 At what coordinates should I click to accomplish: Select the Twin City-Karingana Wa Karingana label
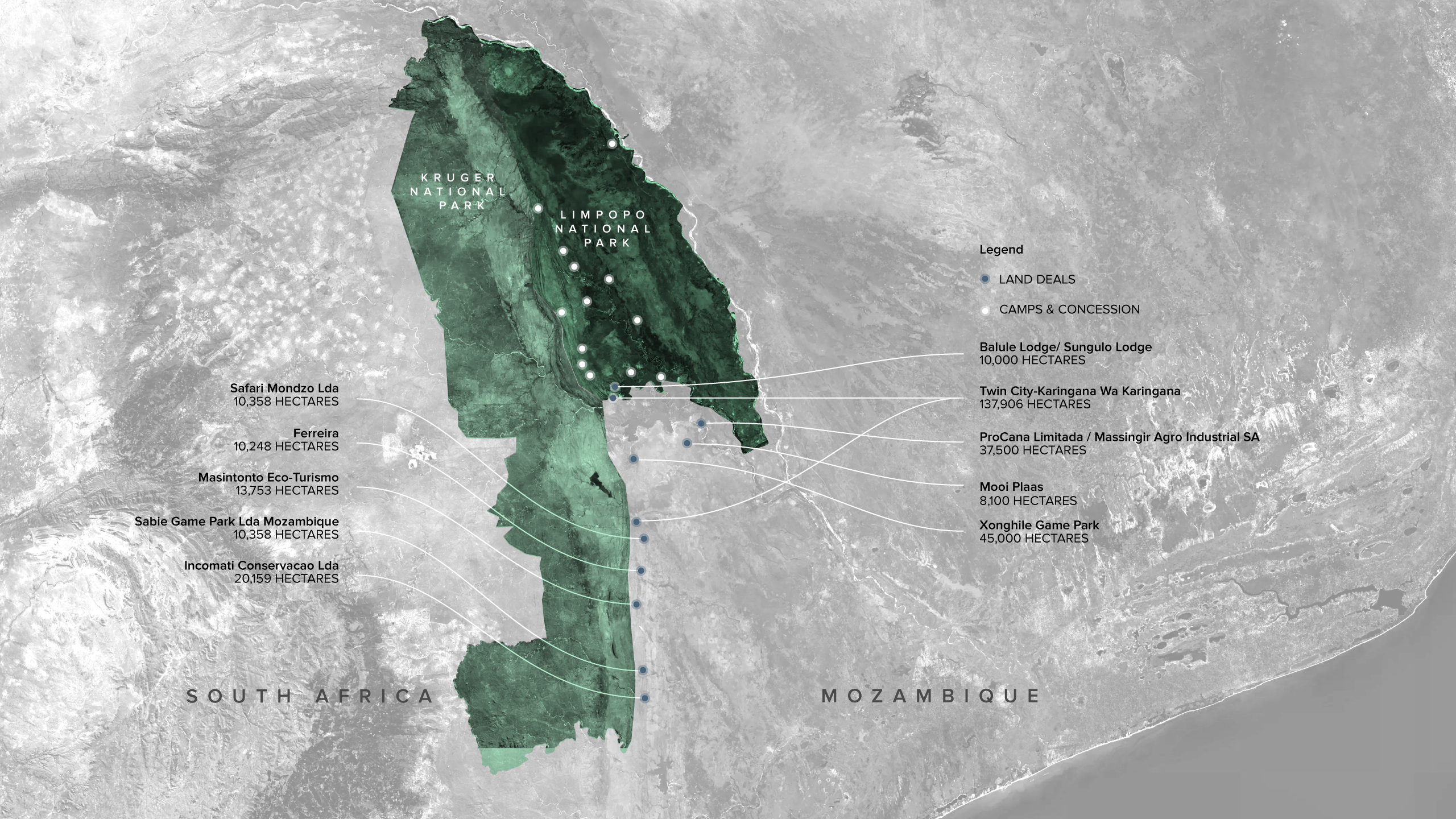pyautogui.click(x=1079, y=391)
